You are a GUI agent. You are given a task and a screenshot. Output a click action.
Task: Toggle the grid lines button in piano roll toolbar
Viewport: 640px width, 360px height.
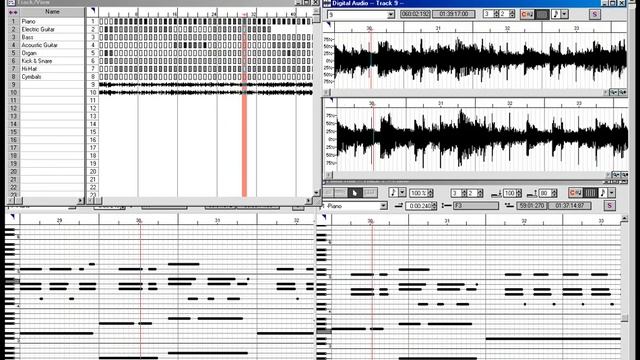point(590,193)
